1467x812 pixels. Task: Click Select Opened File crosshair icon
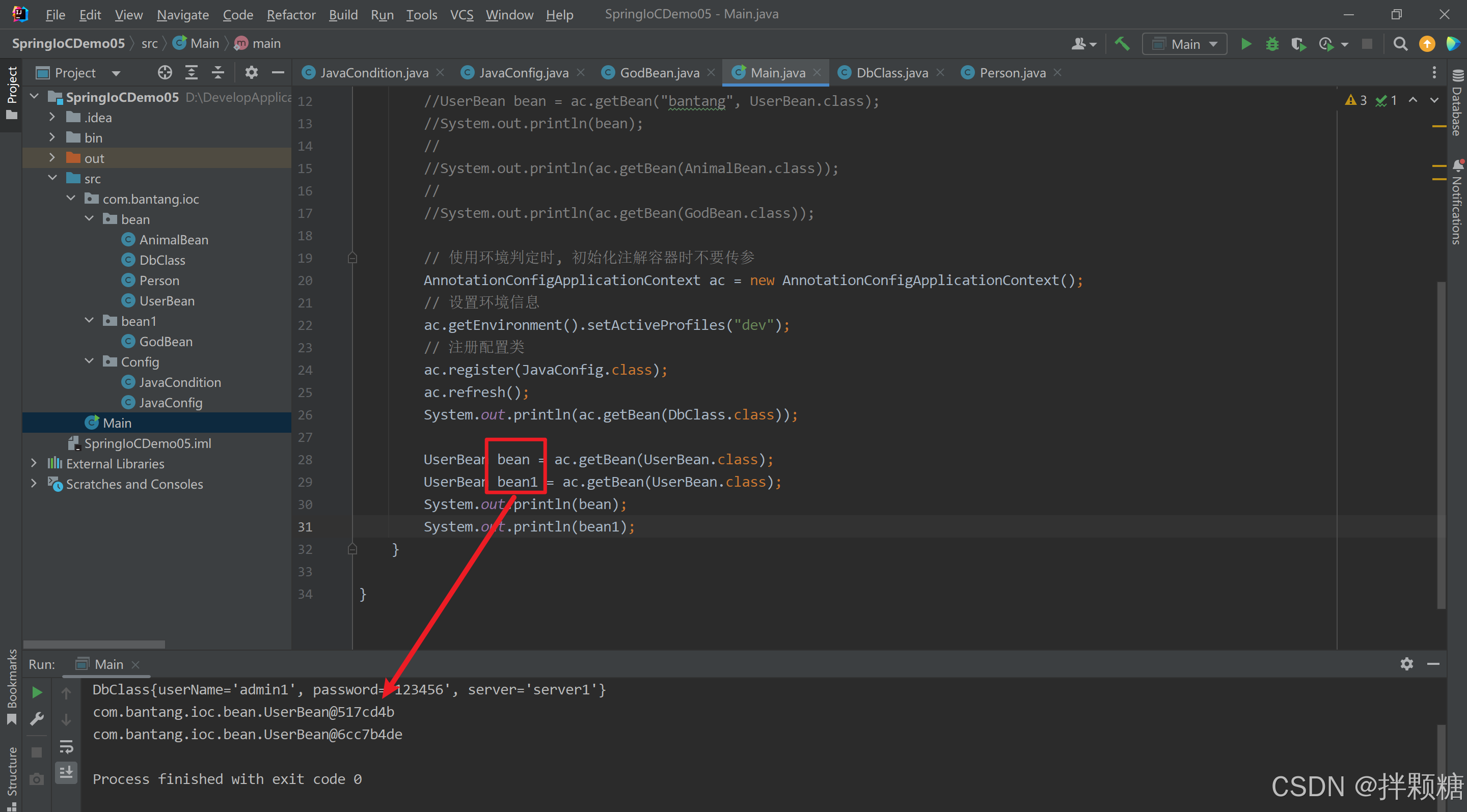point(165,72)
